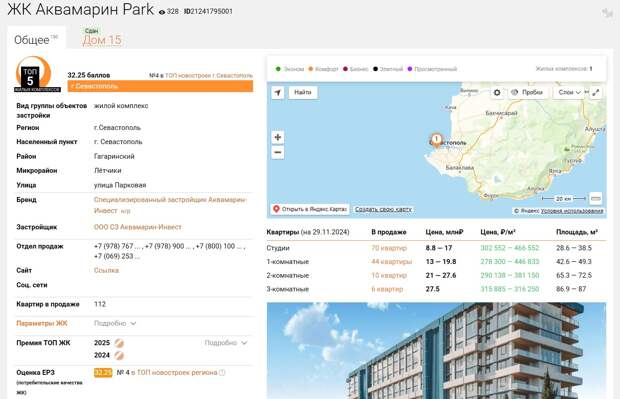Image resolution: width=620 pixels, height=399 pixels.
Task: Toggle the Эконом legend class filter
Action: [290, 69]
